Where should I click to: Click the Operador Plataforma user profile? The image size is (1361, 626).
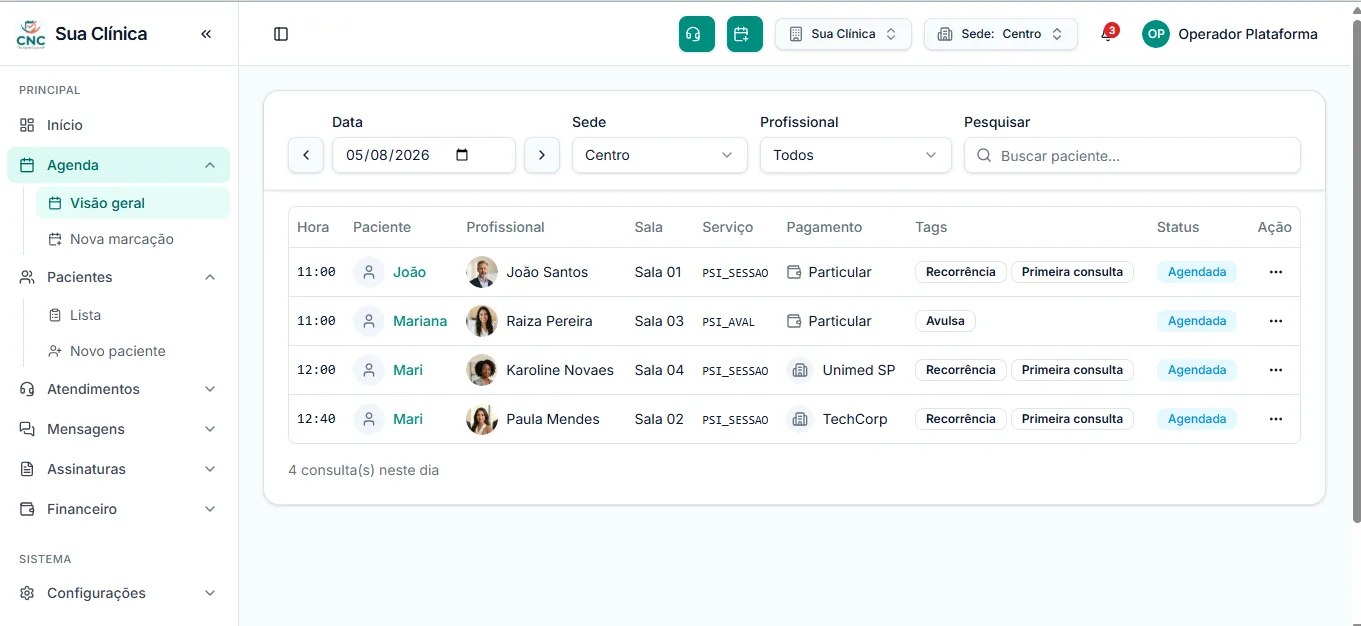click(x=1230, y=34)
